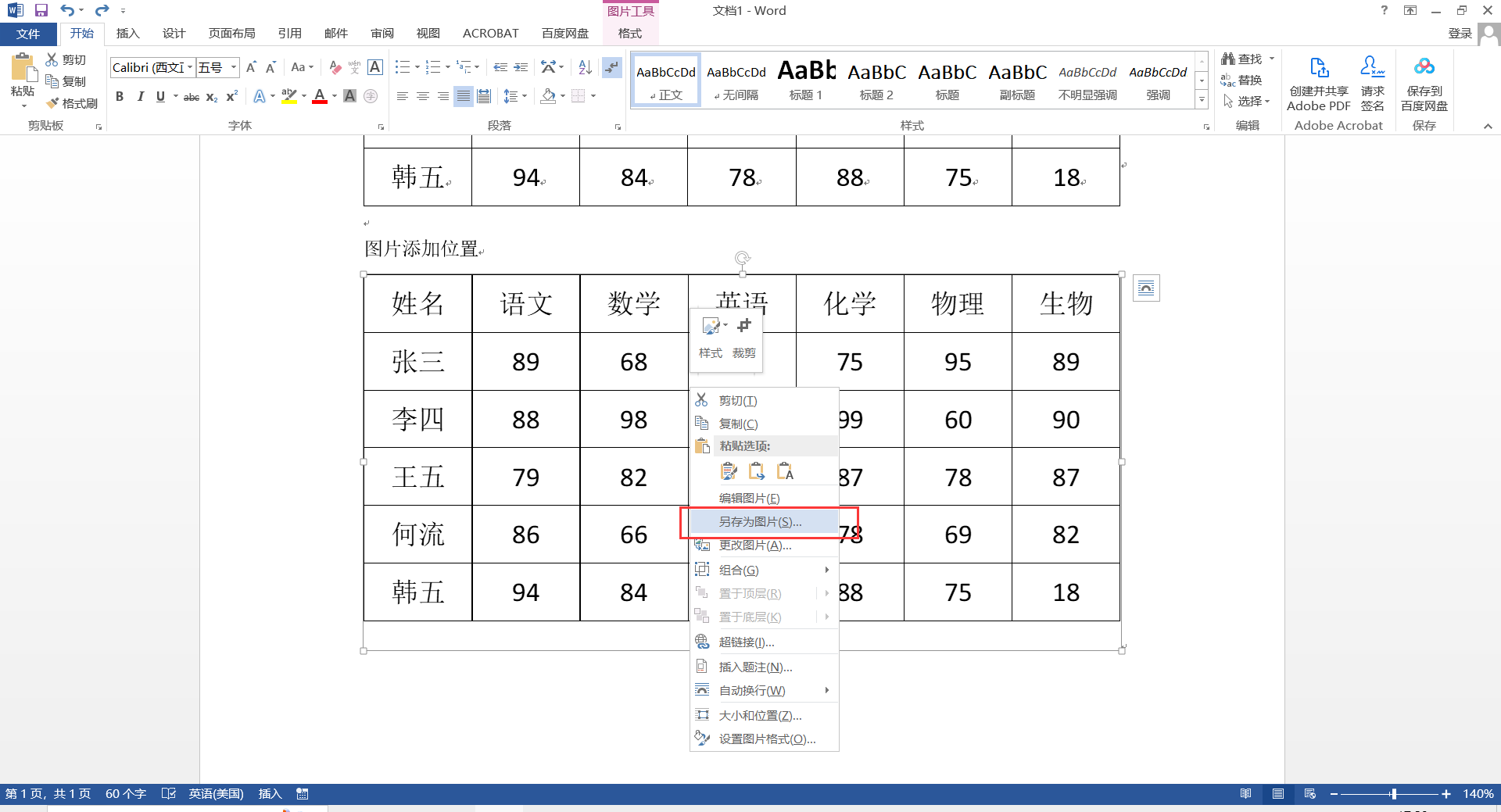Choose Save as Picture (另存为图片) menu item
This screenshot has height=812, width=1501.
pyautogui.click(x=764, y=521)
